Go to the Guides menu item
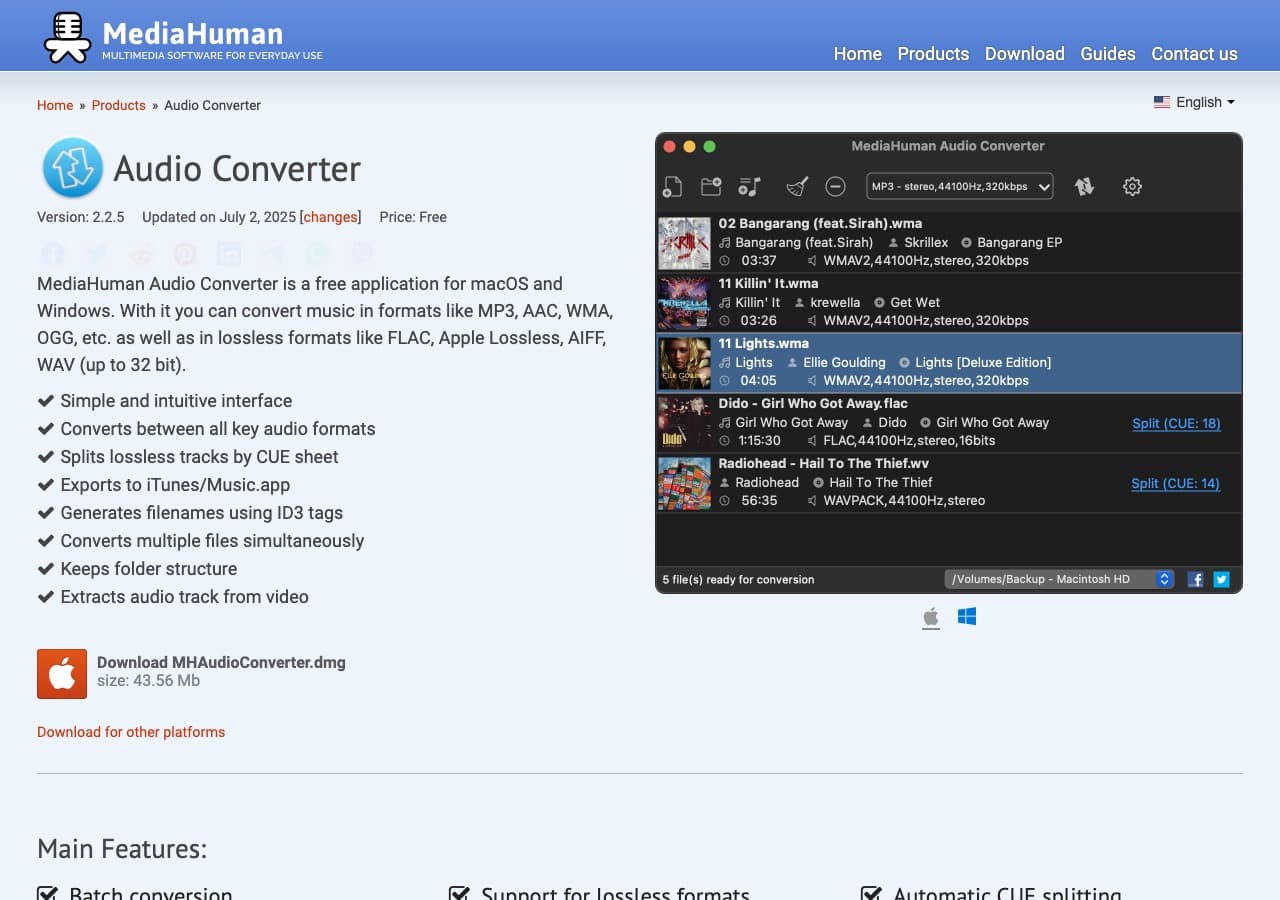1280x900 pixels. coord(1107,54)
